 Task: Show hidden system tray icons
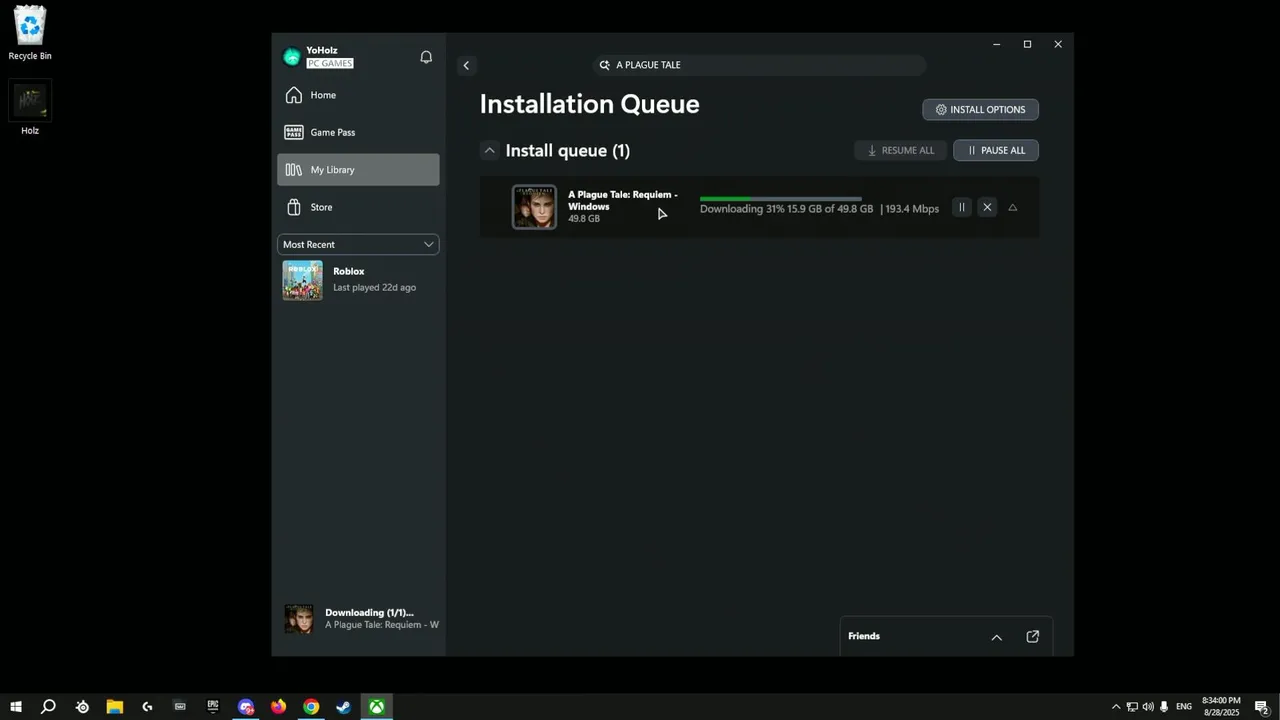pos(1116,707)
